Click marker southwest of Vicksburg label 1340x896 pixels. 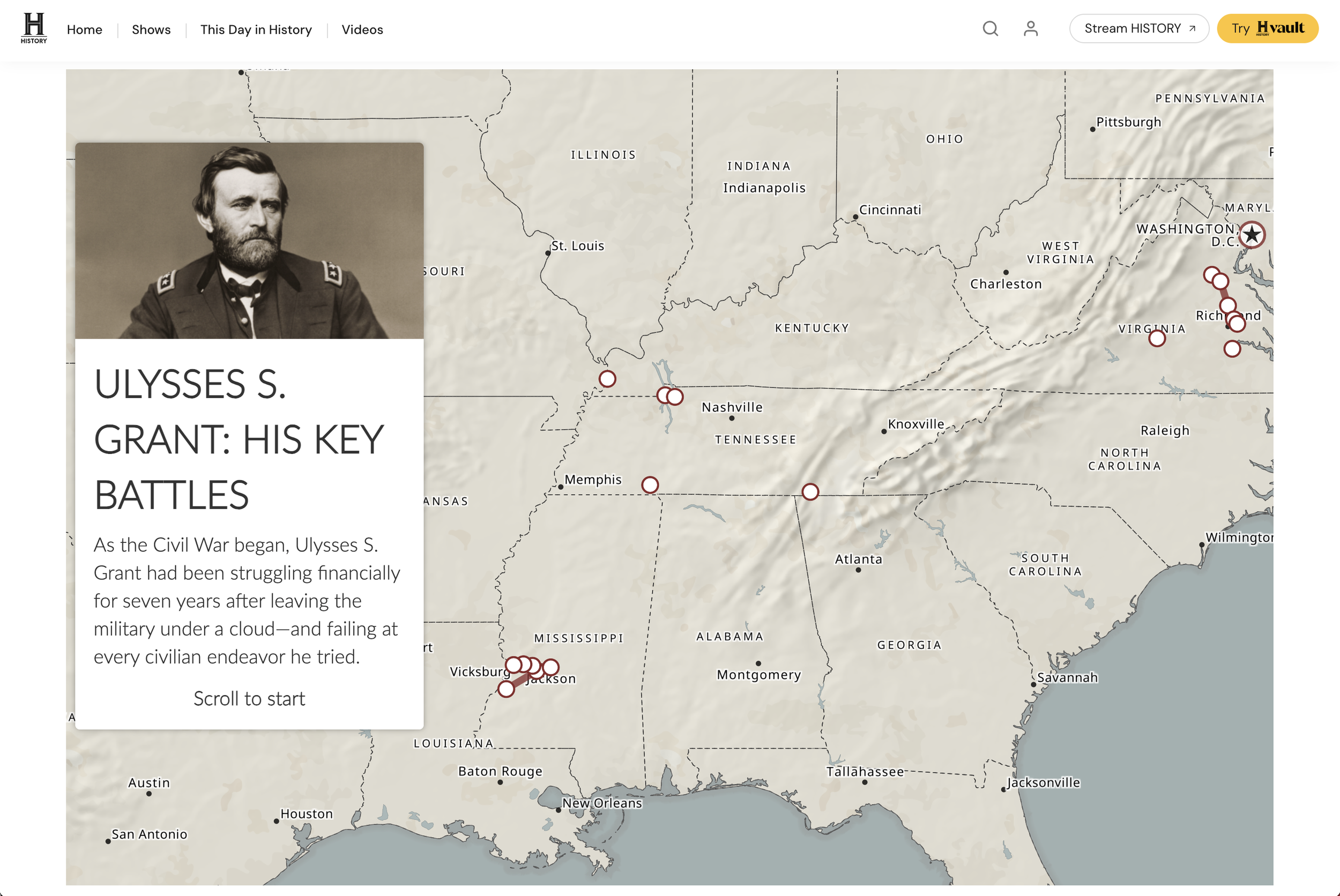pos(505,689)
